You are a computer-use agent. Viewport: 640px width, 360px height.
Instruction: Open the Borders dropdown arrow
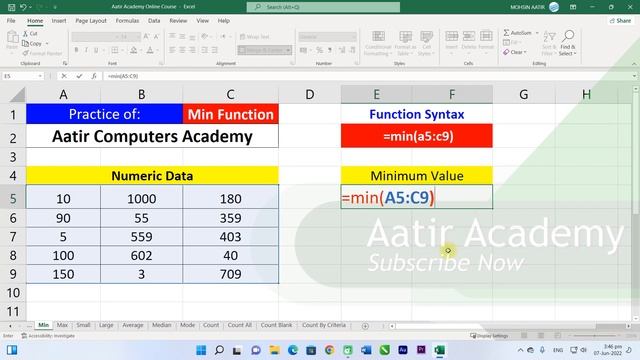coord(122,50)
